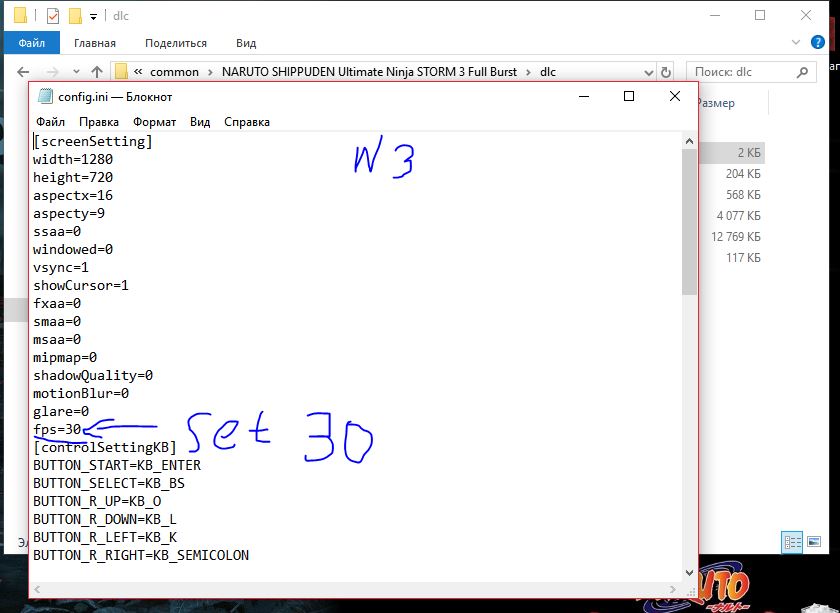Image resolution: width=840 pixels, height=613 pixels.
Task: Click the New folder quick access icon
Action: click(x=75, y=16)
